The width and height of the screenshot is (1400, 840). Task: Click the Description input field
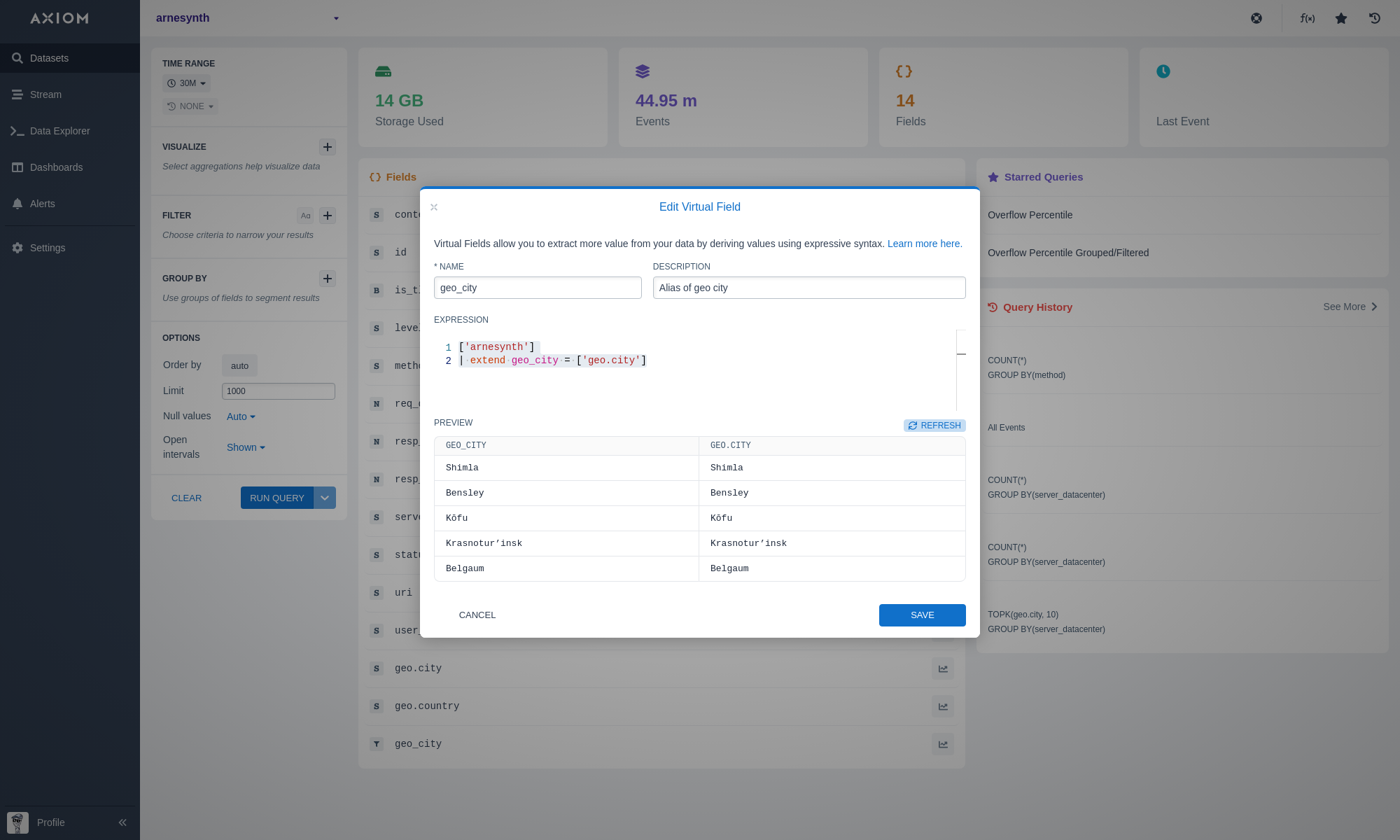coord(808,288)
